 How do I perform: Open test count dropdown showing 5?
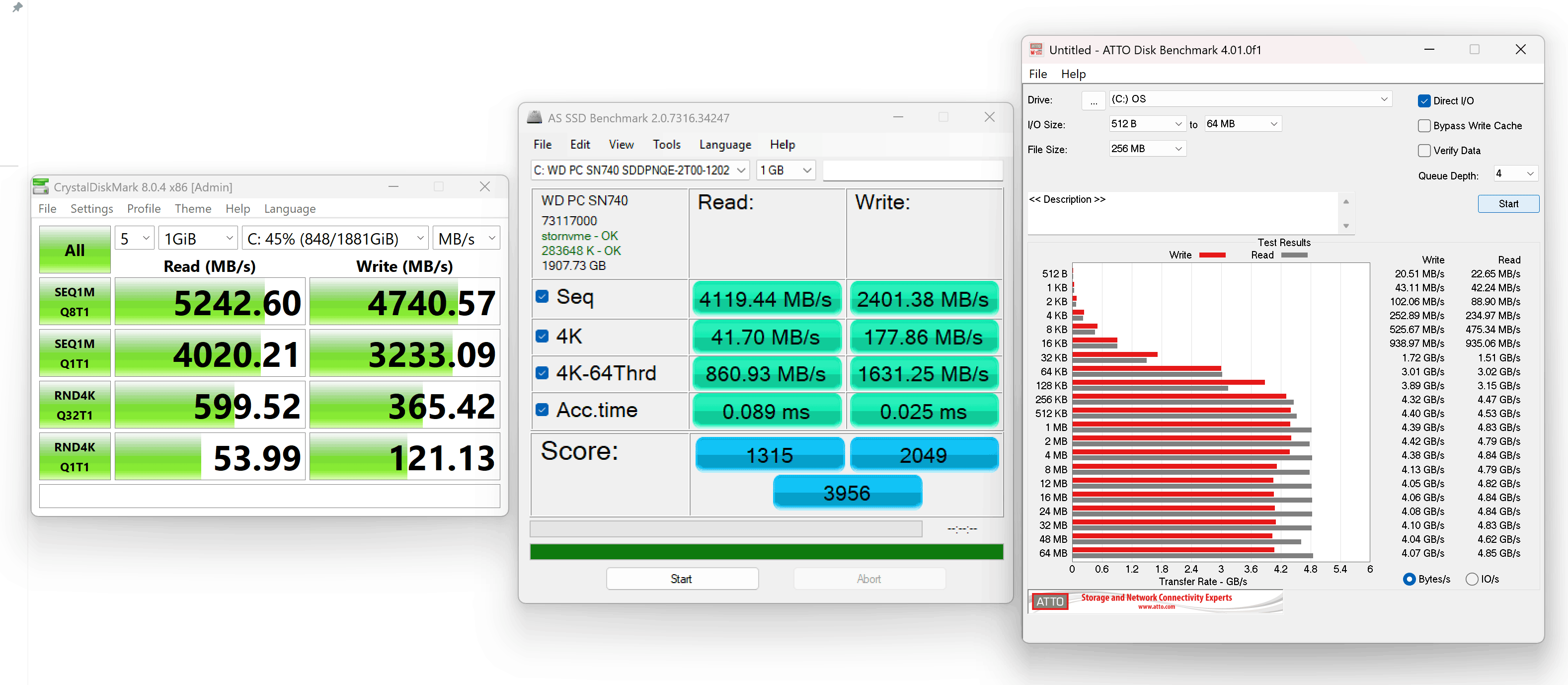(x=135, y=238)
